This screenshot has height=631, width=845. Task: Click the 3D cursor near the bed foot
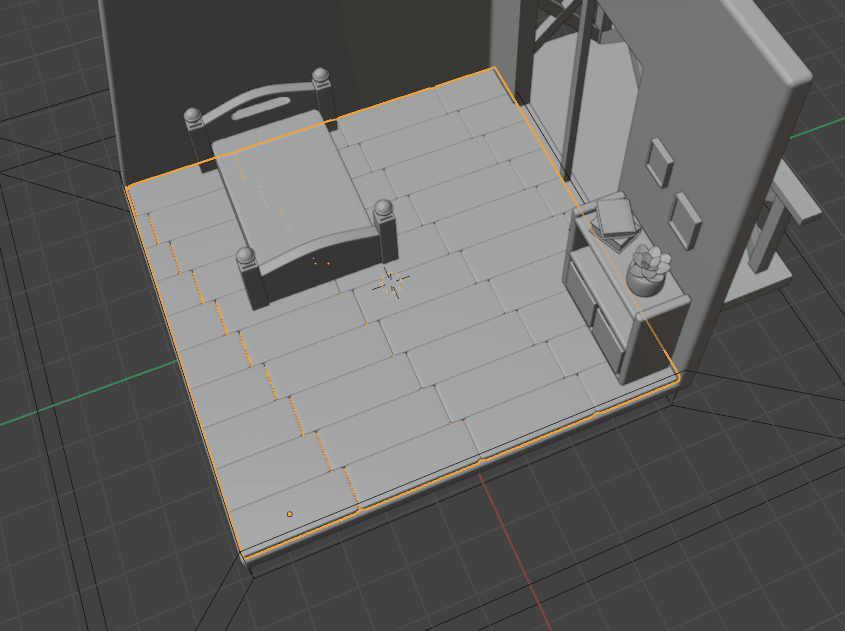391,283
